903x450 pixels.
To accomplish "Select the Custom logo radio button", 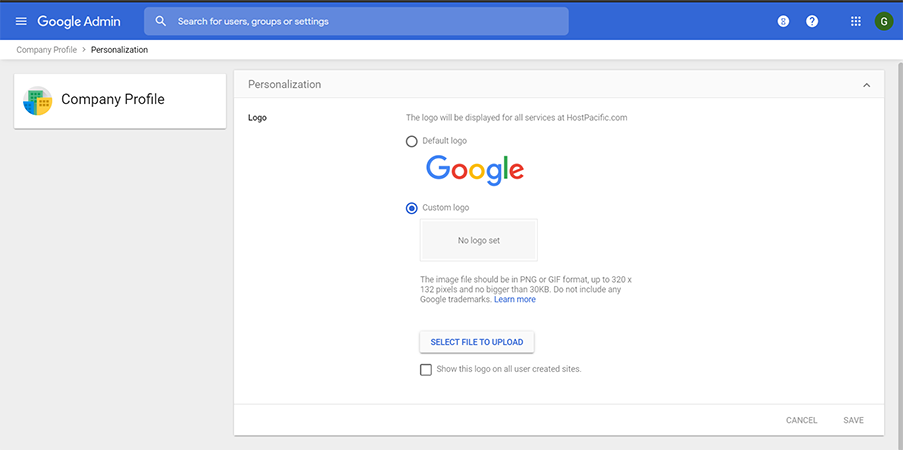I will pos(411,208).
